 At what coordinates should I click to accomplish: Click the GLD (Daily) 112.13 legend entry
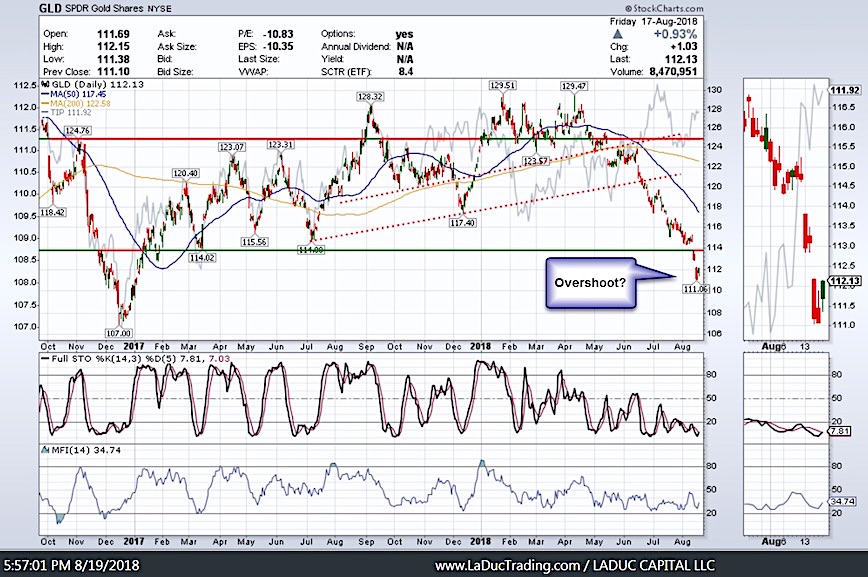tap(93, 84)
